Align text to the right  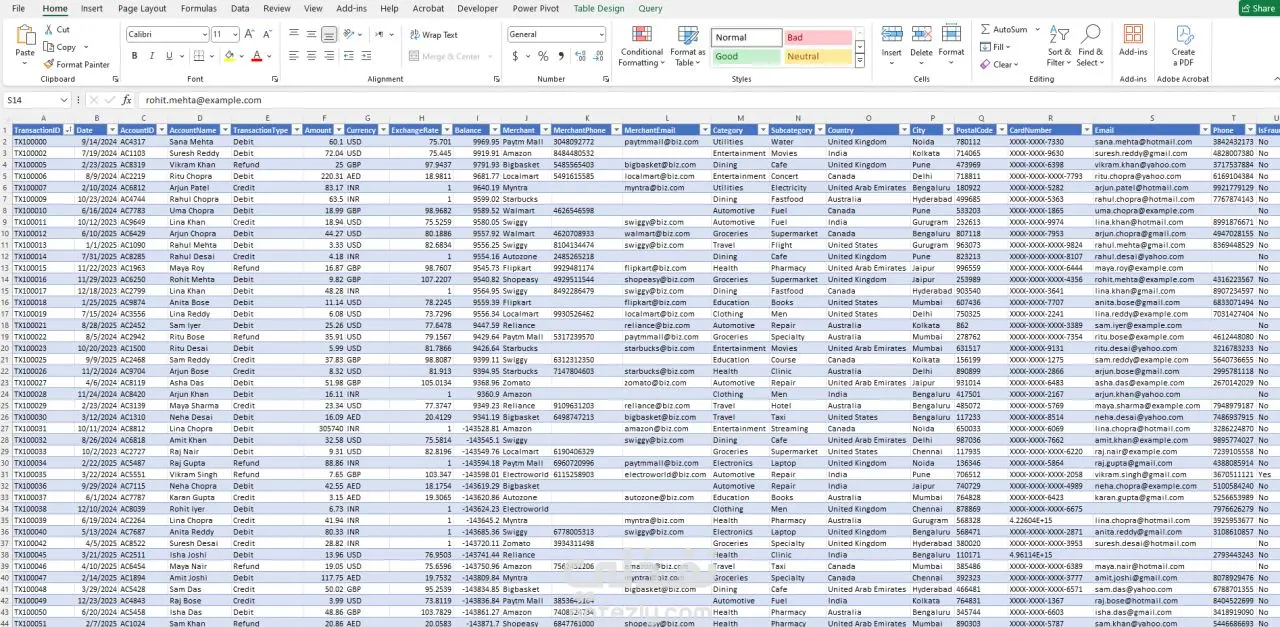tap(329, 56)
